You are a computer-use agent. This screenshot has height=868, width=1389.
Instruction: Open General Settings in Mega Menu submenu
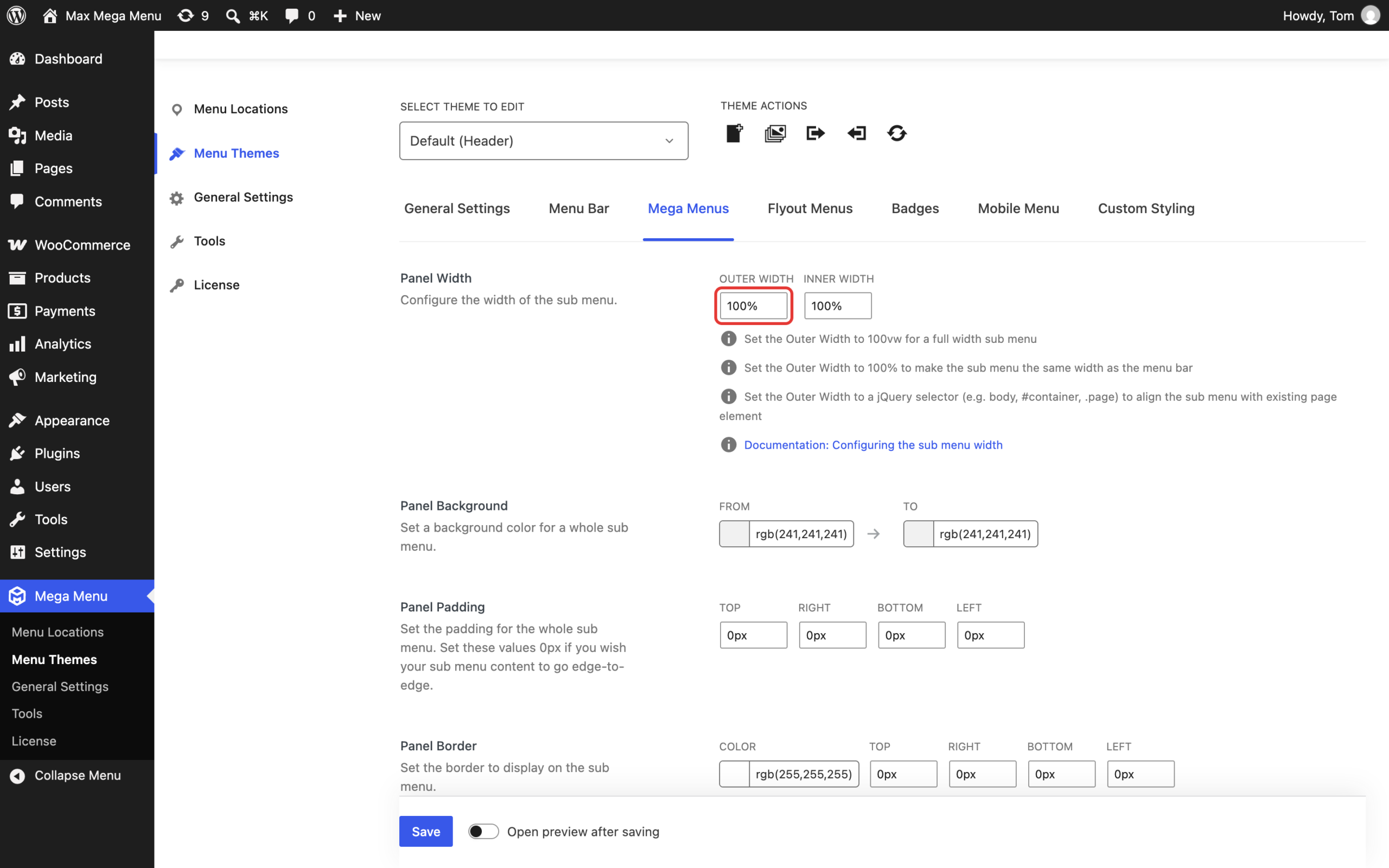(x=60, y=687)
